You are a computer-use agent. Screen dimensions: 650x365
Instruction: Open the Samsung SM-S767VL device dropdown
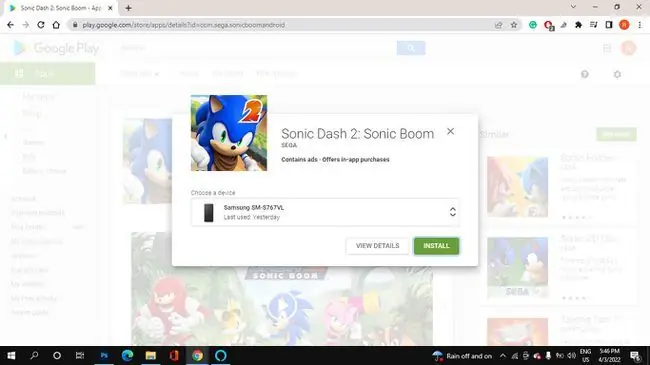click(325, 212)
